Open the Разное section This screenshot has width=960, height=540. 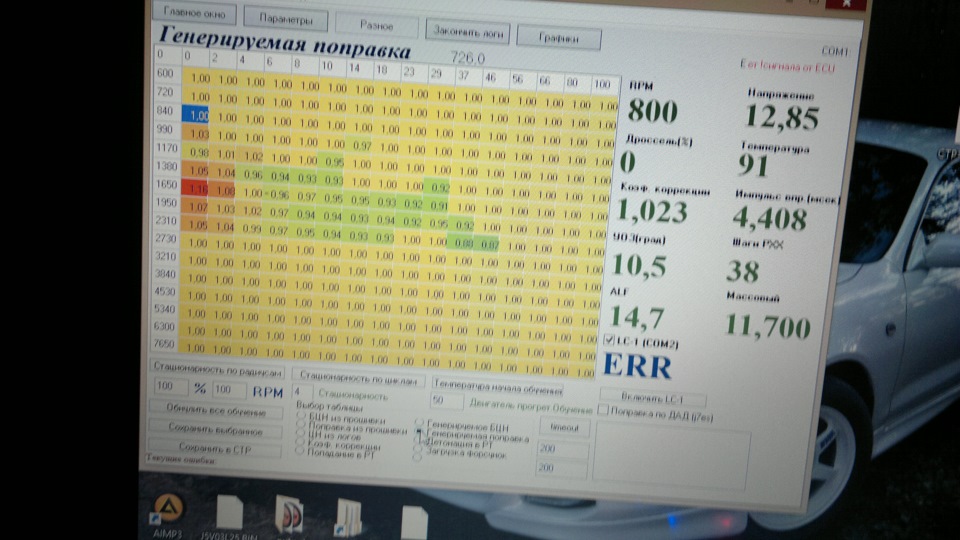376,26
